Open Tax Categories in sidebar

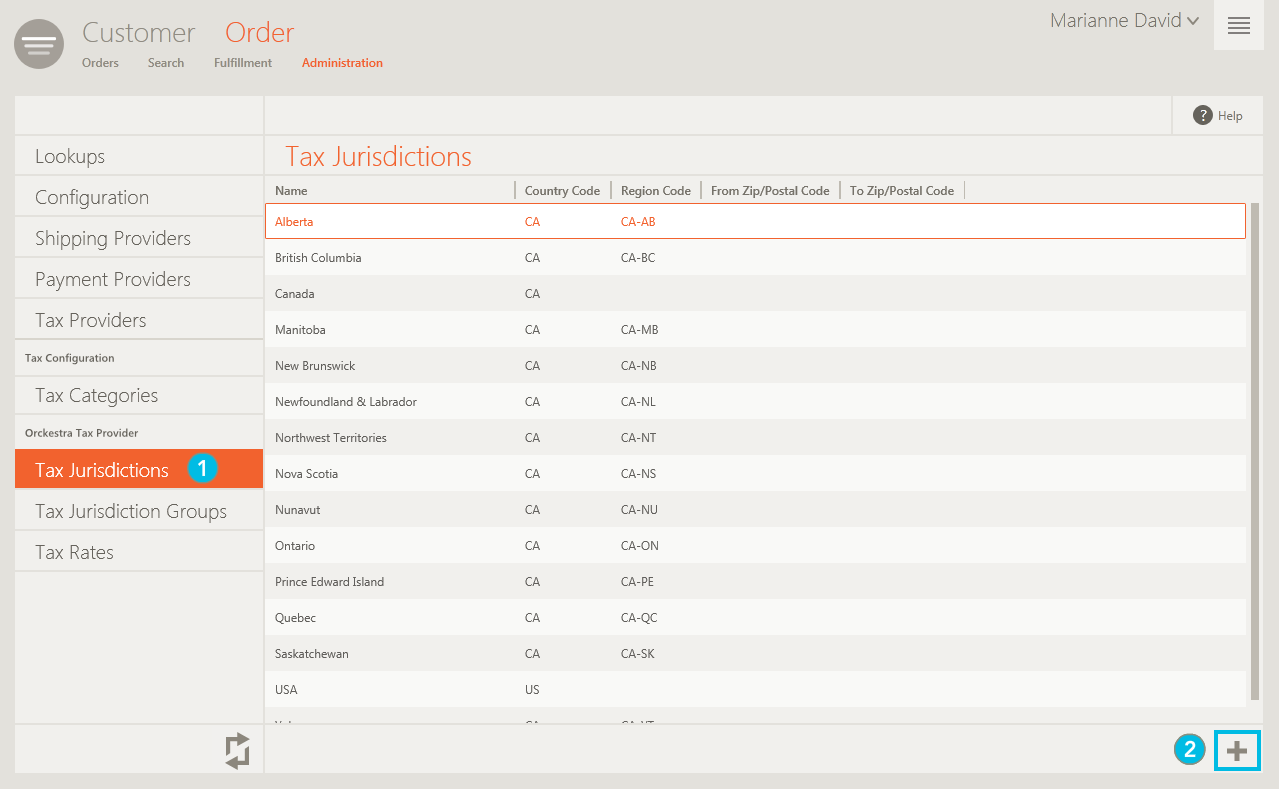coord(96,396)
